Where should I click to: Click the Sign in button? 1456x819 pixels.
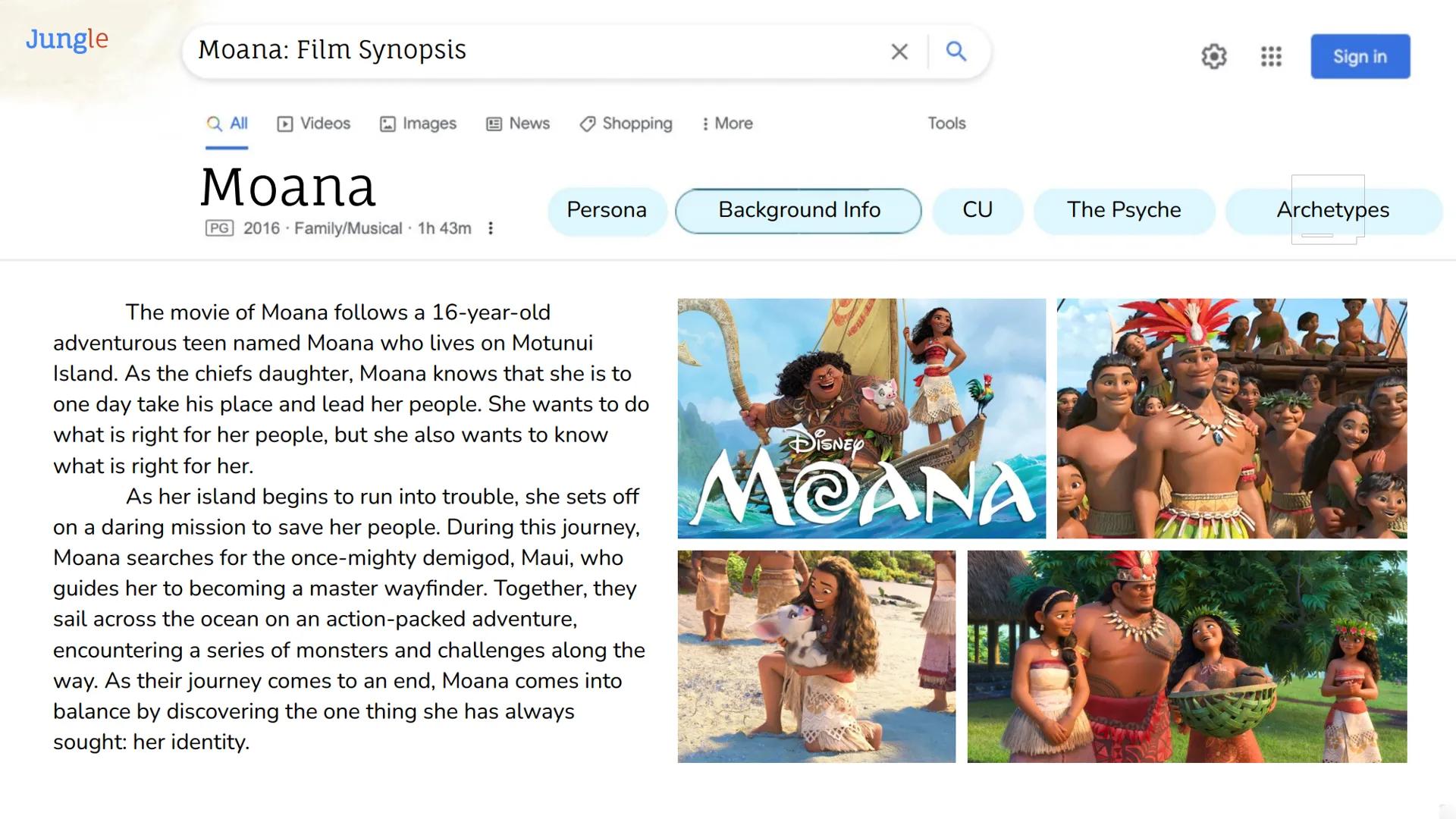click(1360, 56)
